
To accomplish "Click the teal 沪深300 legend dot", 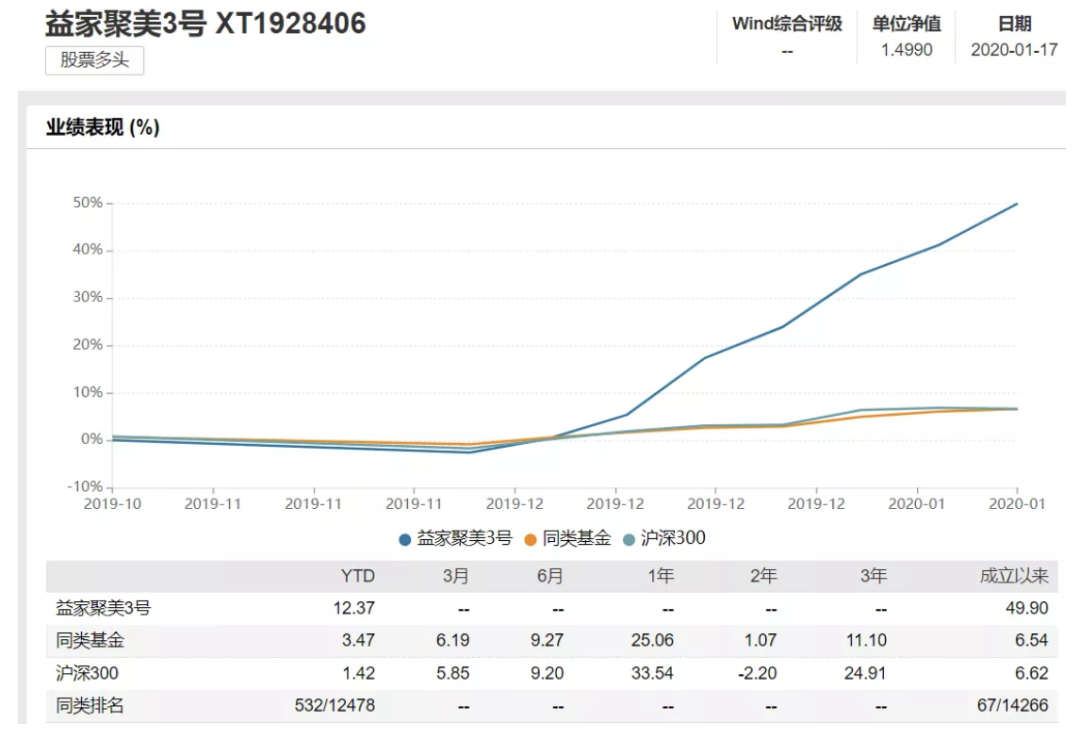I will click(628, 540).
